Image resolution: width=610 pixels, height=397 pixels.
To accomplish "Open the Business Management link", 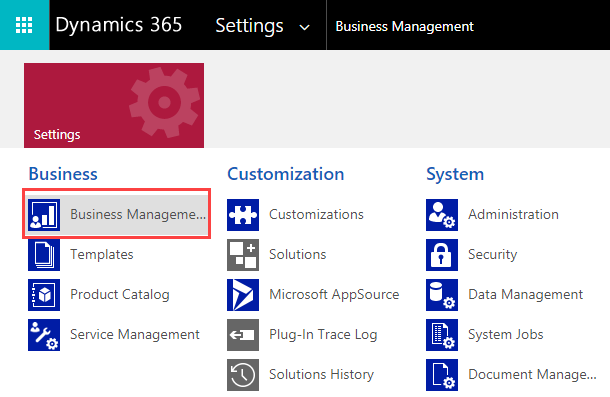I will point(138,214).
